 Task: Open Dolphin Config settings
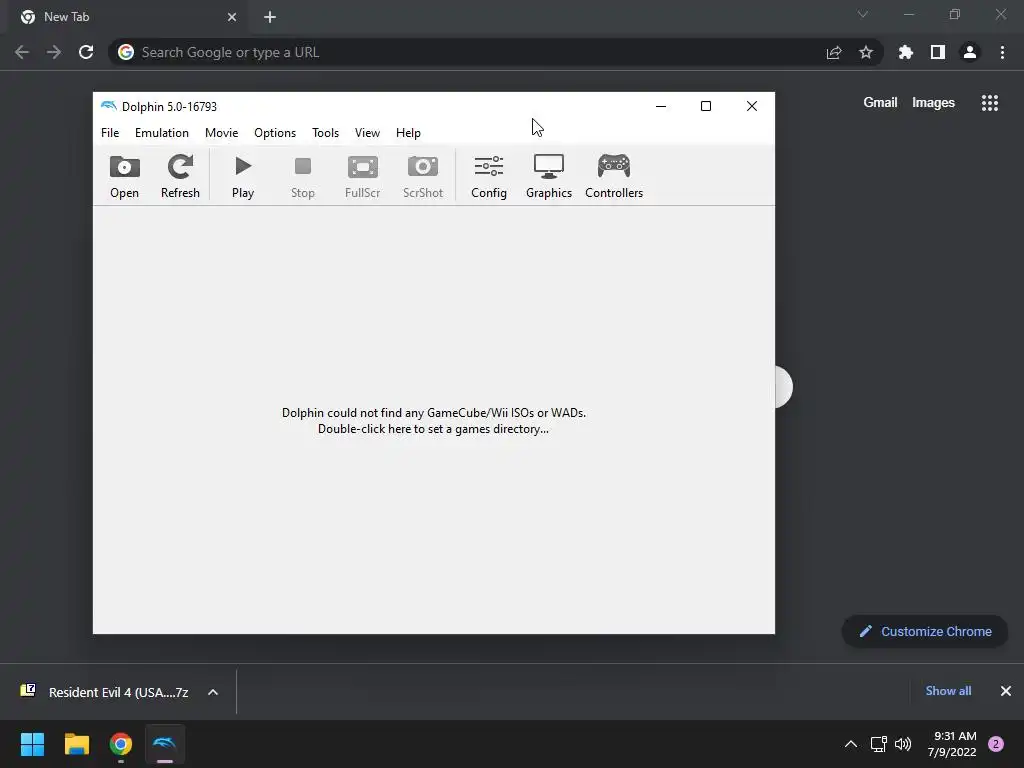click(x=488, y=176)
